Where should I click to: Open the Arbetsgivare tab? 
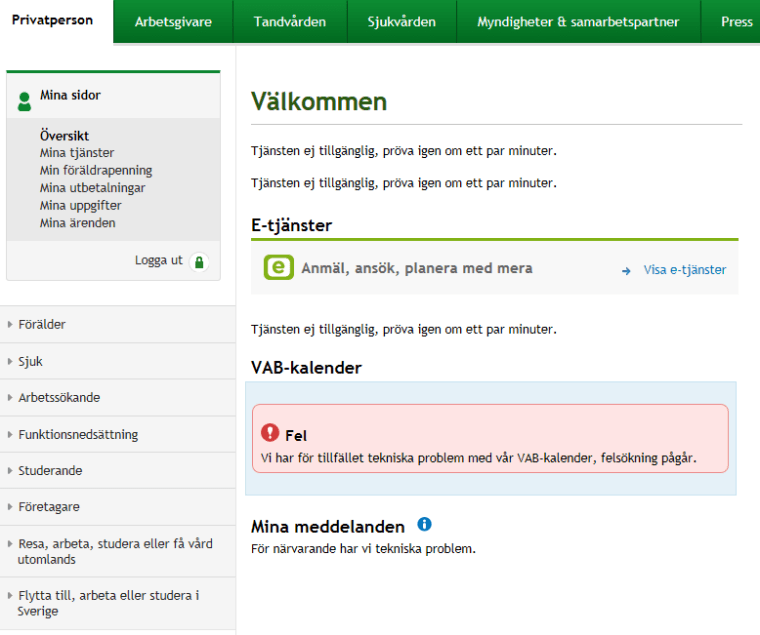coord(173,21)
